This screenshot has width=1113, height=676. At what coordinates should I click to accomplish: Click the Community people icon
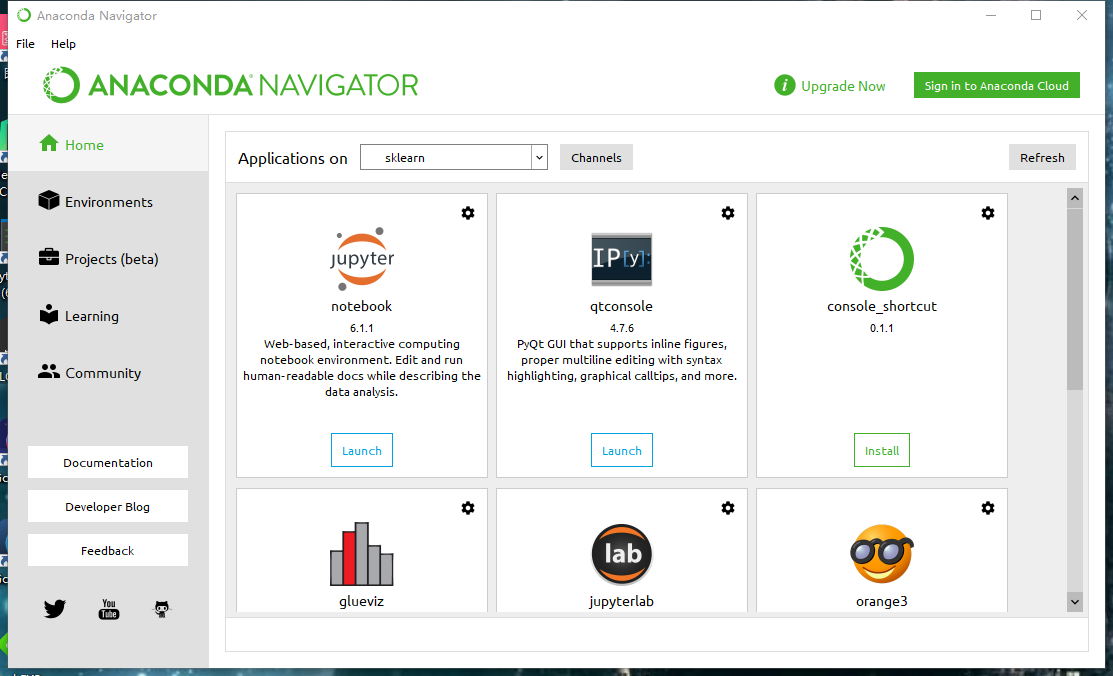49,371
